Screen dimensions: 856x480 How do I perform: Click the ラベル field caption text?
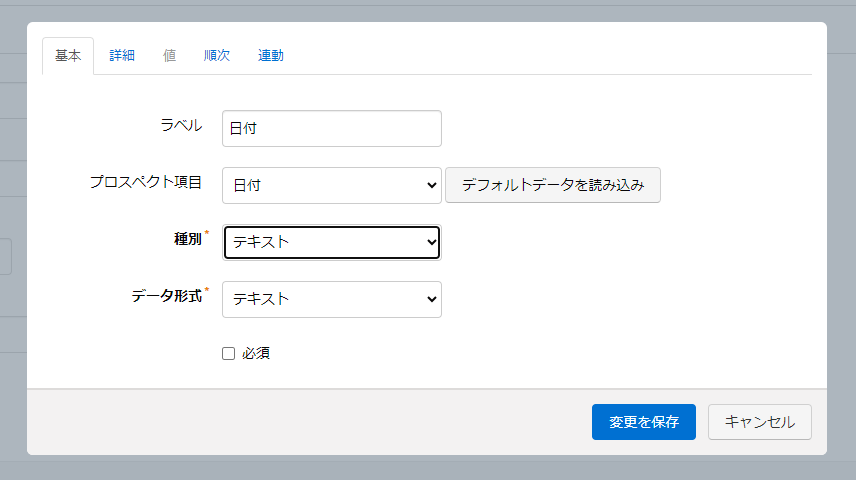[x=181, y=126]
